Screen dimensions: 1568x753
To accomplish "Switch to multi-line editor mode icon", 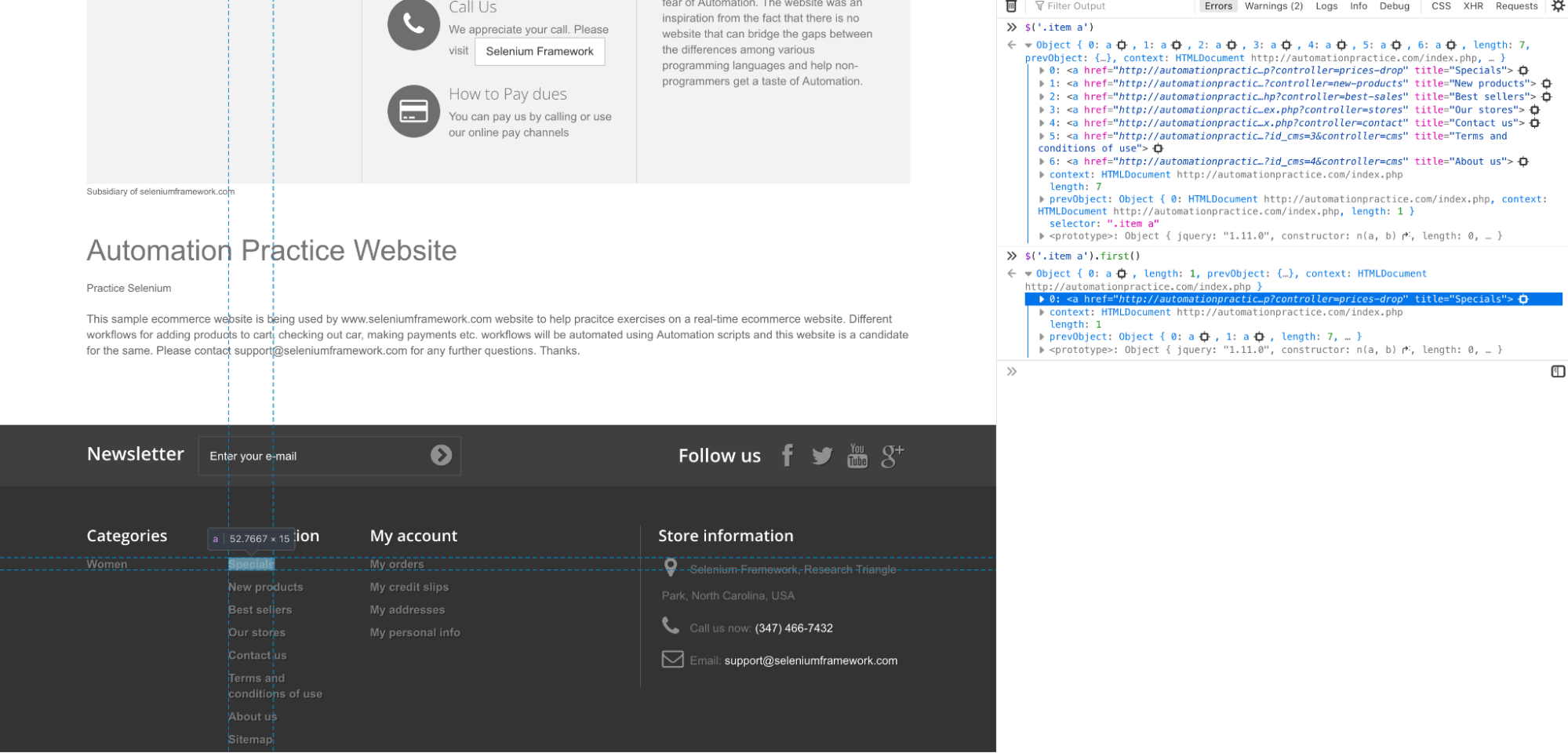I will (1558, 372).
